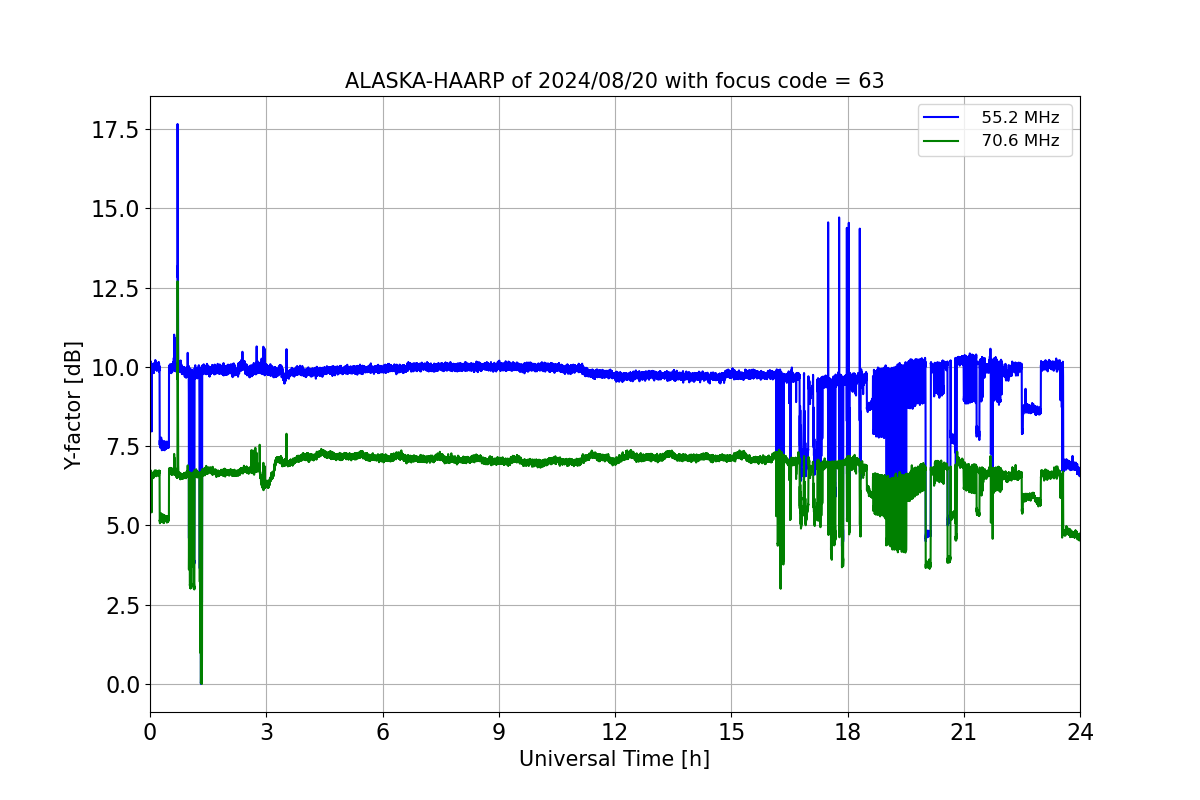
Task: Click the '17.5' y-axis tick label
Action: 116,130
